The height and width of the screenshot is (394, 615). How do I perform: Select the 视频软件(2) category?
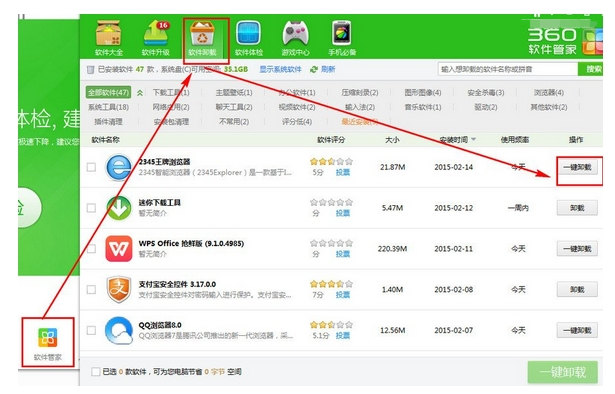297,107
